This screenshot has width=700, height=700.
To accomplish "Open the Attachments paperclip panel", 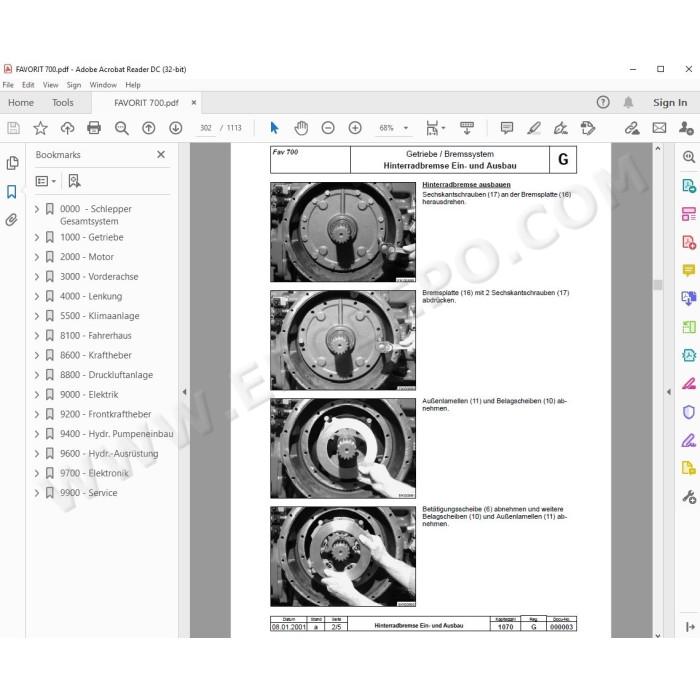I will click(12, 220).
